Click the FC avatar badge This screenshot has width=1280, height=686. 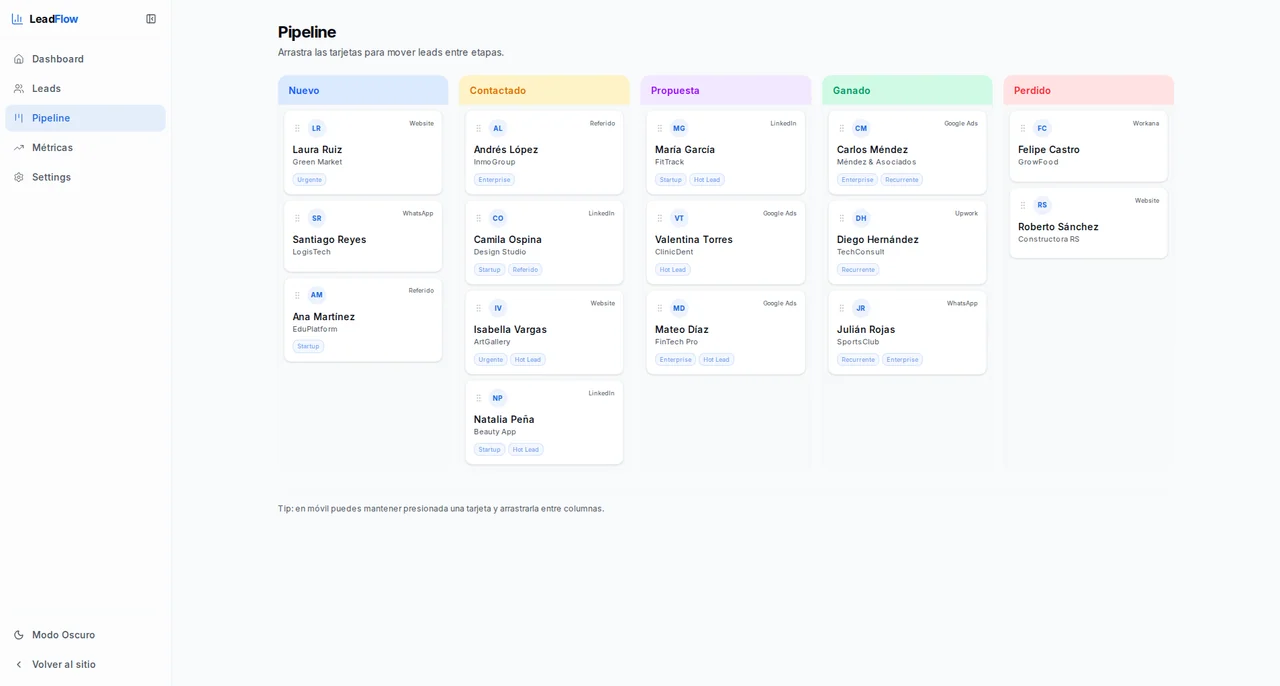click(x=1042, y=128)
